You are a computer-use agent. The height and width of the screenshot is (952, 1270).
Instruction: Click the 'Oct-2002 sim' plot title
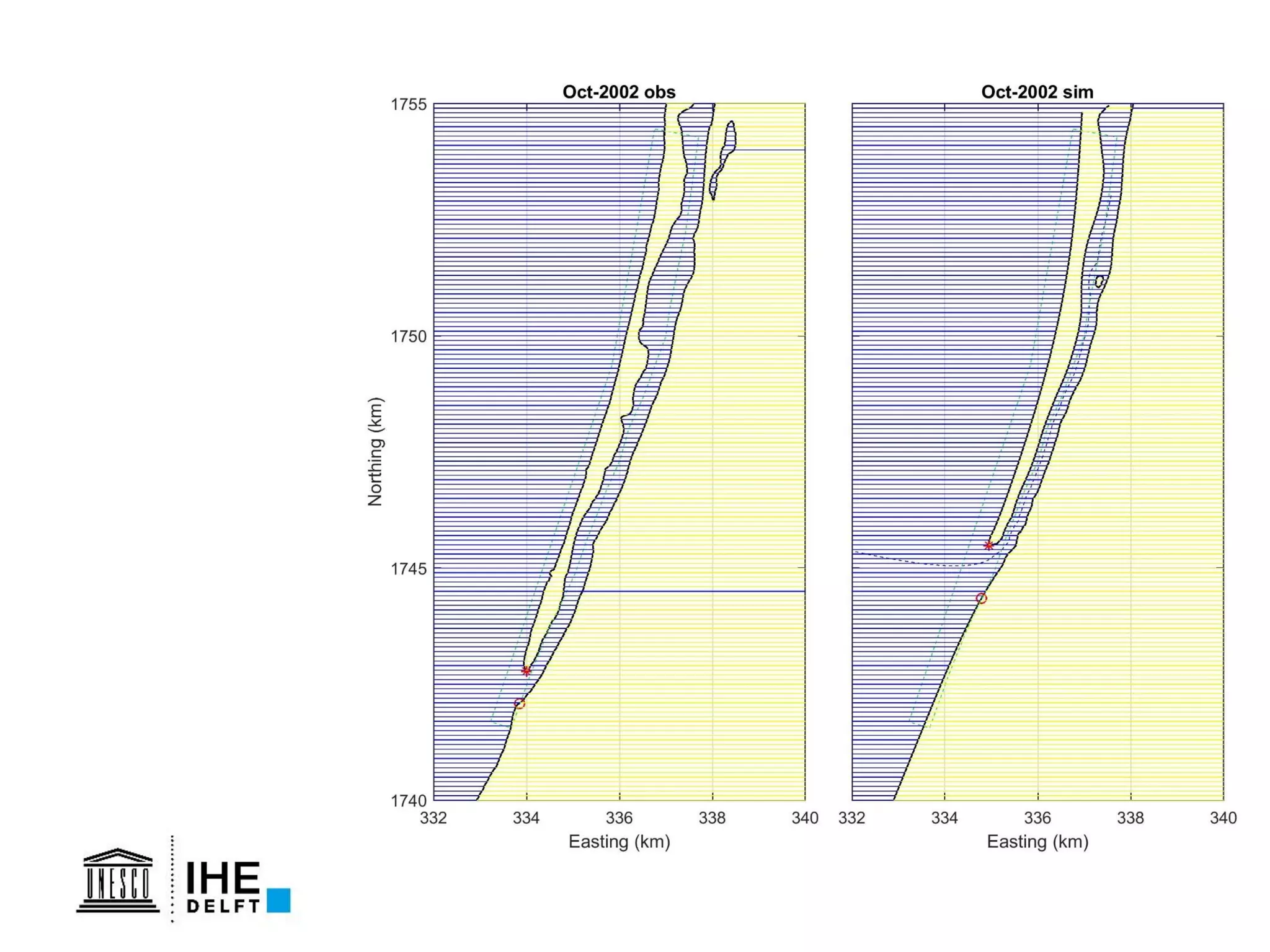[1037, 92]
